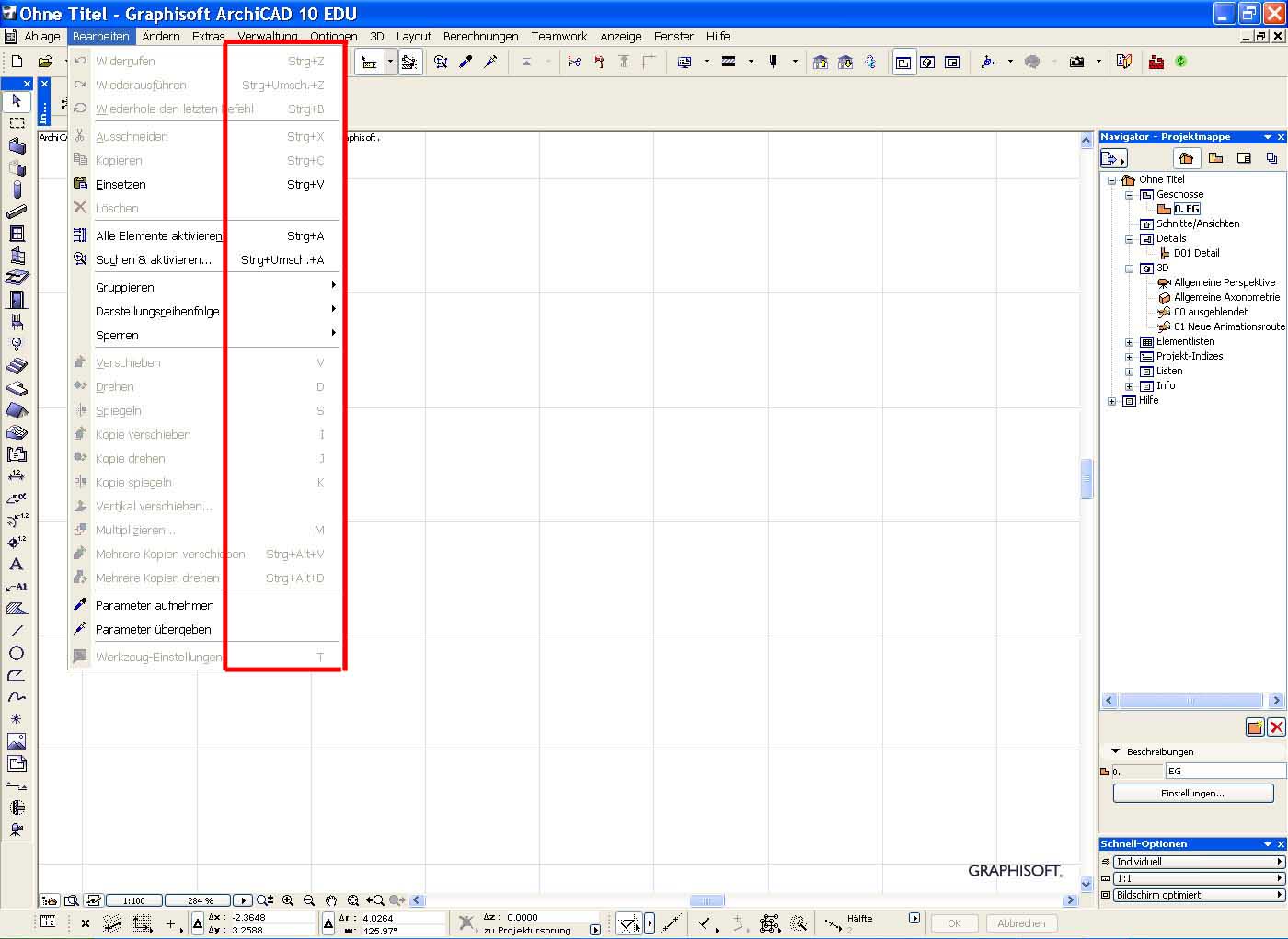Open the Individuell quick options dropdown

[1199, 862]
